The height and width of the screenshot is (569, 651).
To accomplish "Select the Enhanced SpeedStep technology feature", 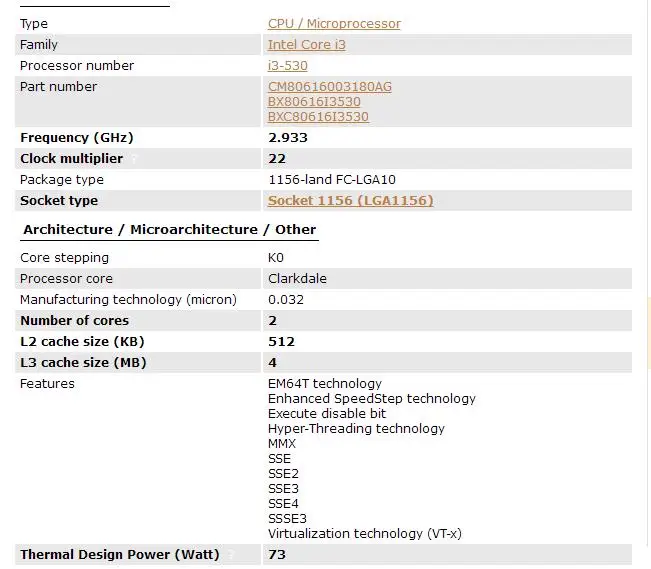I will 372,398.
